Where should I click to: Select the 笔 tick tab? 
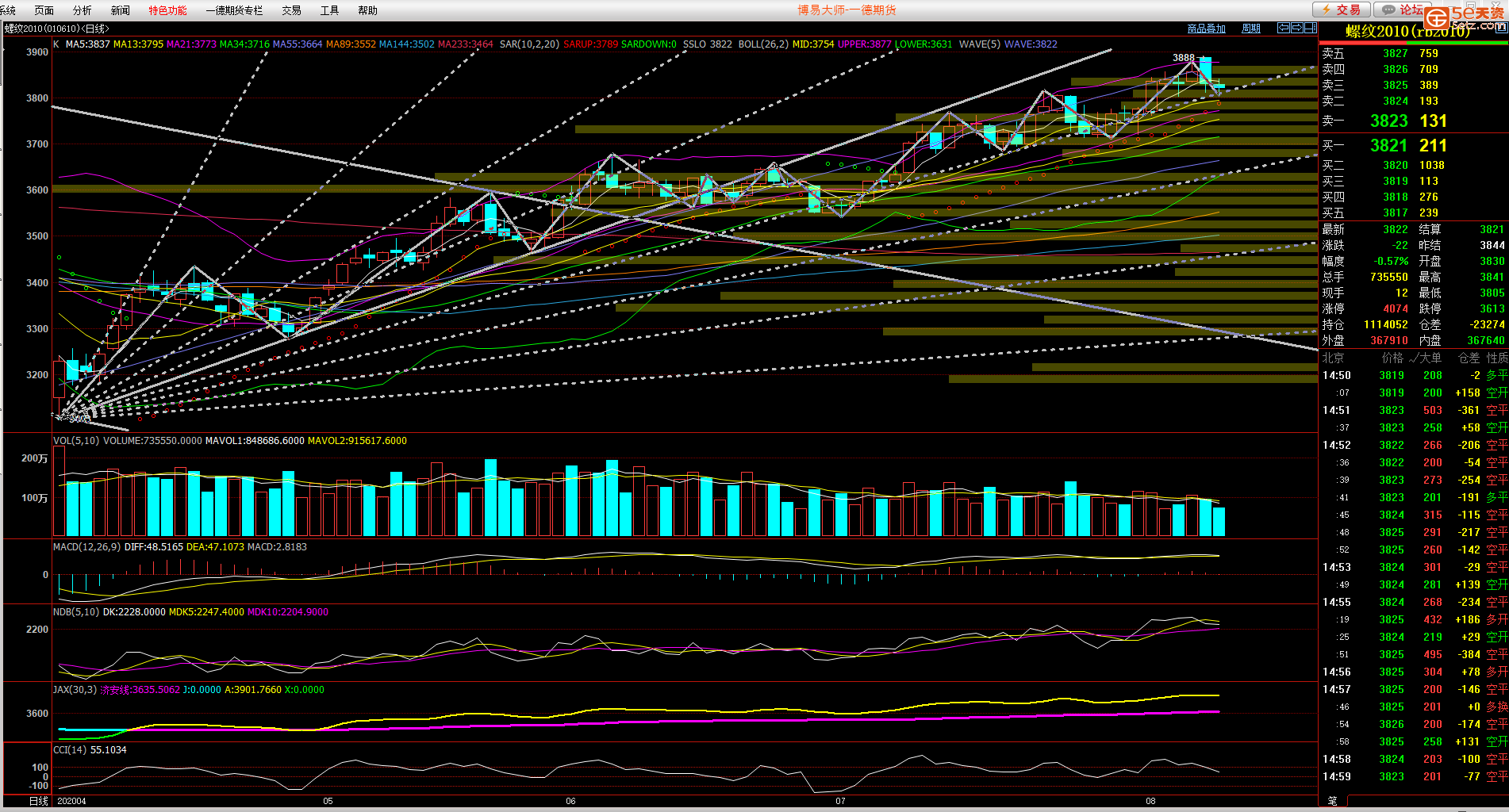pos(1332,801)
